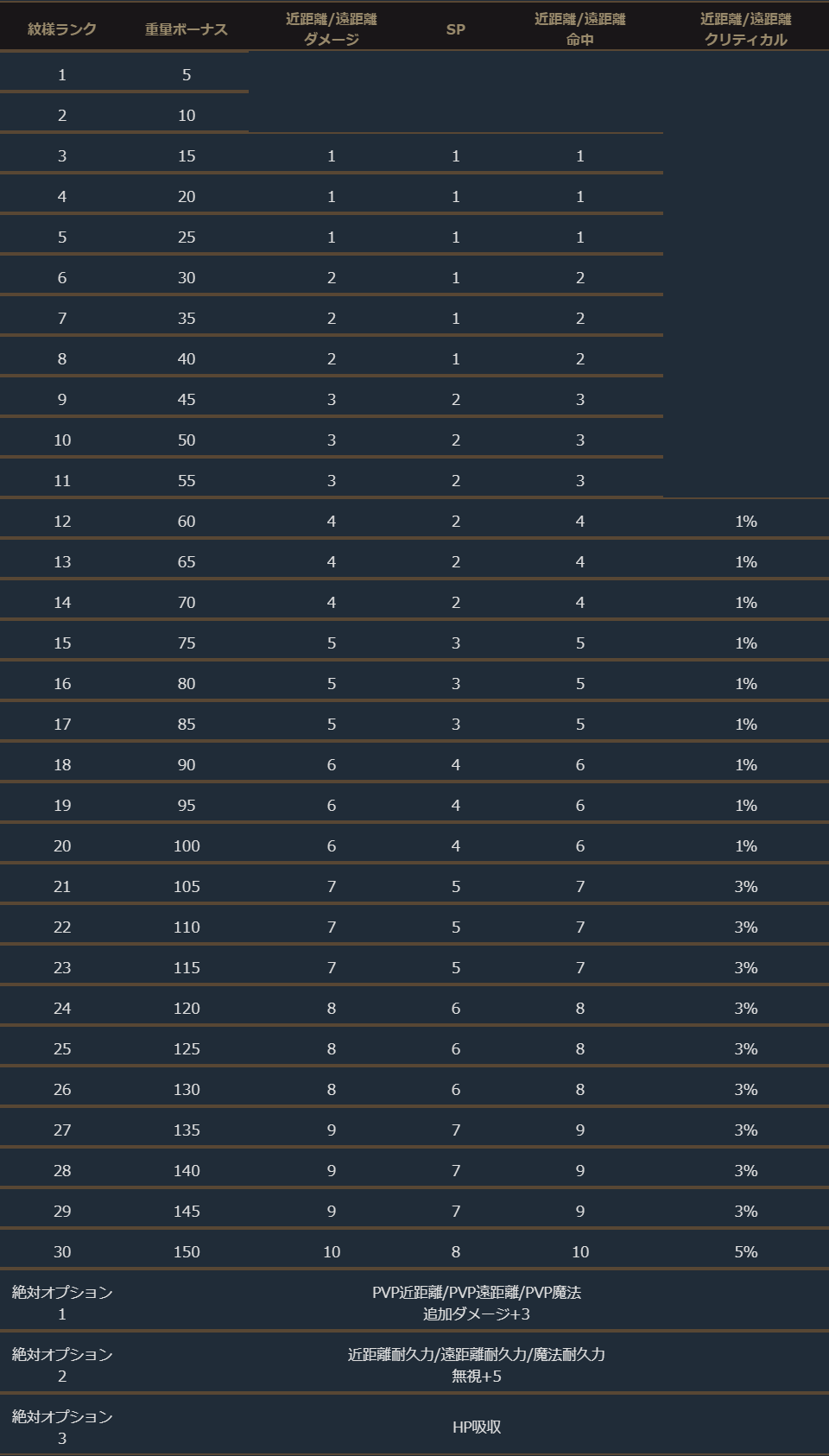Click the SP column header
This screenshot has height=1456, width=829.
click(456, 29)
